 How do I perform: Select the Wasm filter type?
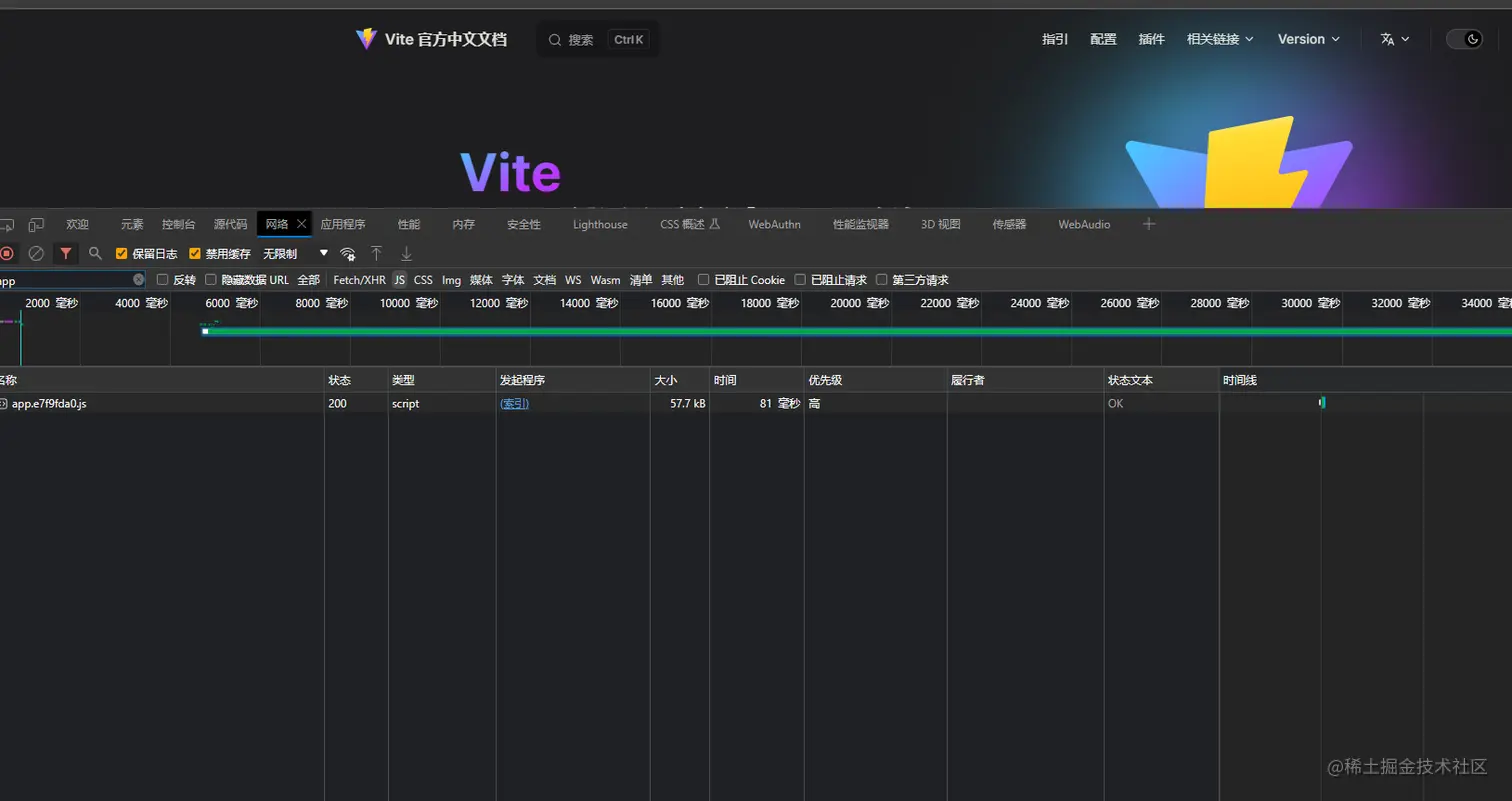point(605,280)
